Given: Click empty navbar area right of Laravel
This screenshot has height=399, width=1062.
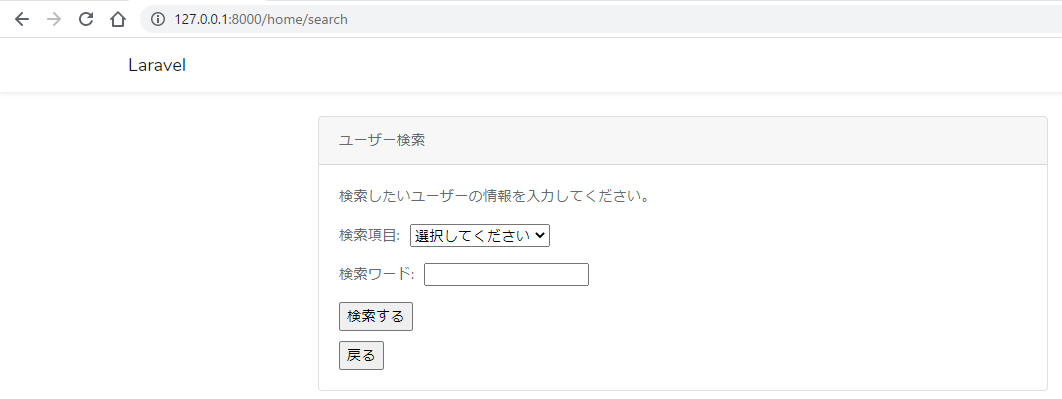Looking at the screenshot, I should 610,65.
